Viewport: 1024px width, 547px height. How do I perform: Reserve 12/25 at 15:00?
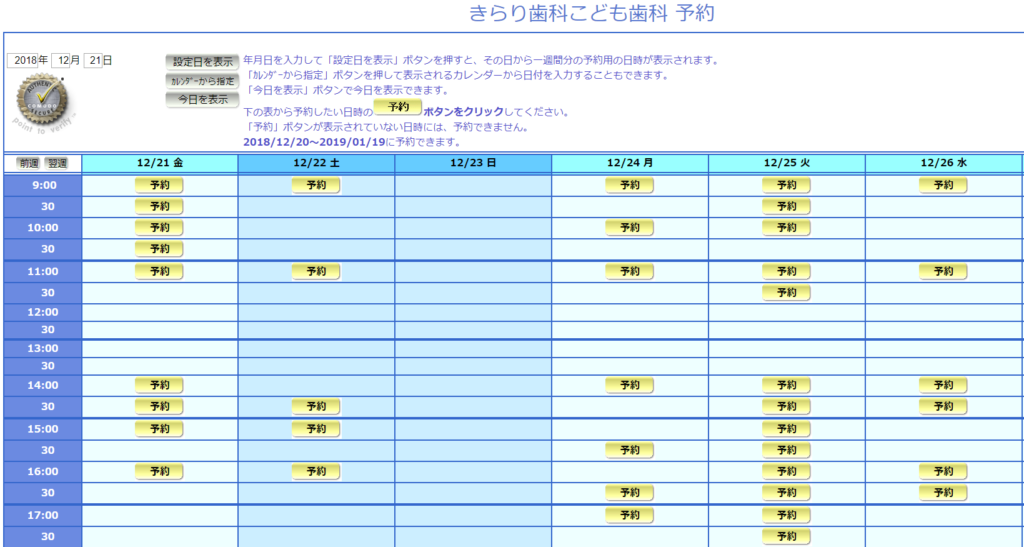coord(786,430)
